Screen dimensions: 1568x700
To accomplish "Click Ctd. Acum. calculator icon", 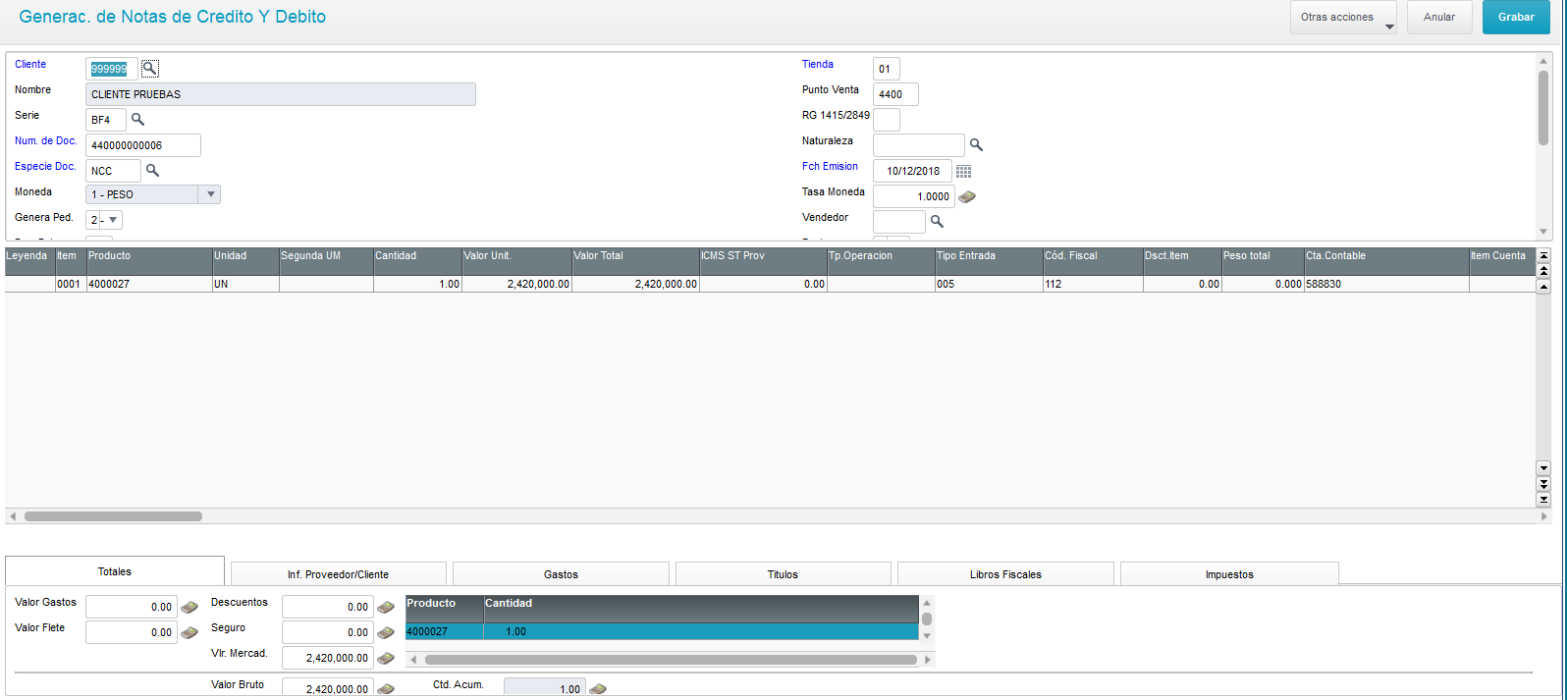I will [x=598, y=688].
